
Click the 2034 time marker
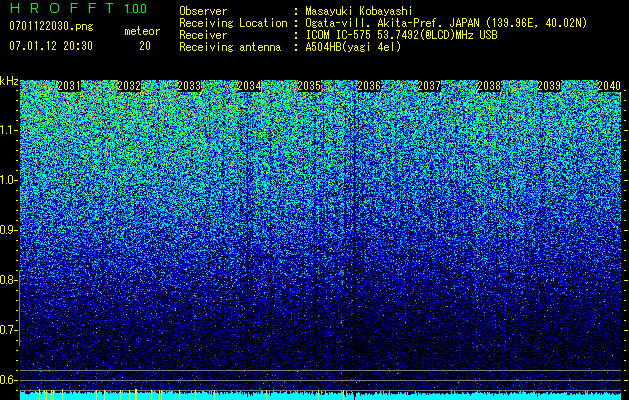249,86
